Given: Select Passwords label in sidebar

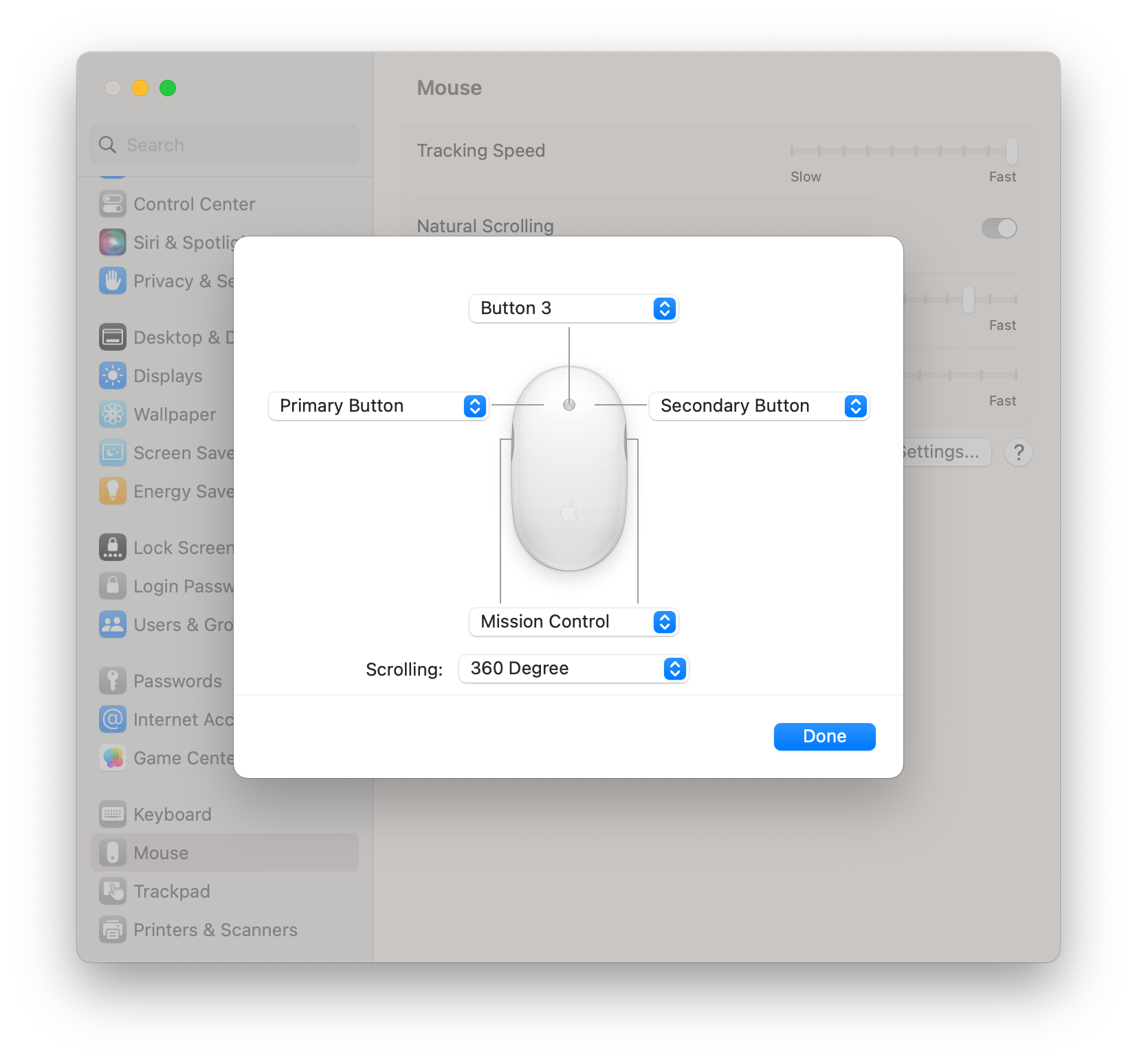Looking at the screenshot, I should tap(178, 681).
